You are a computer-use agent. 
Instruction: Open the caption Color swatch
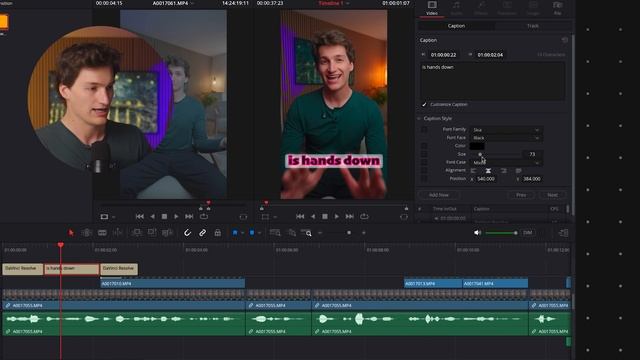point(477,146)
